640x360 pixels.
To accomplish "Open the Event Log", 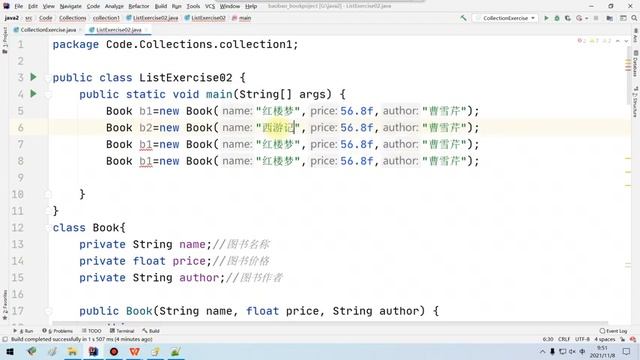I will point(613,331).
